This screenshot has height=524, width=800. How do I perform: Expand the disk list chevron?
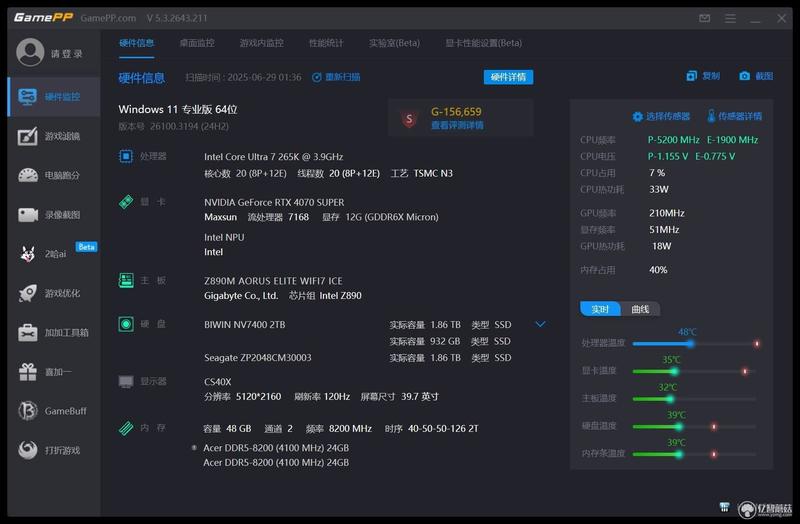pos(540,324)
